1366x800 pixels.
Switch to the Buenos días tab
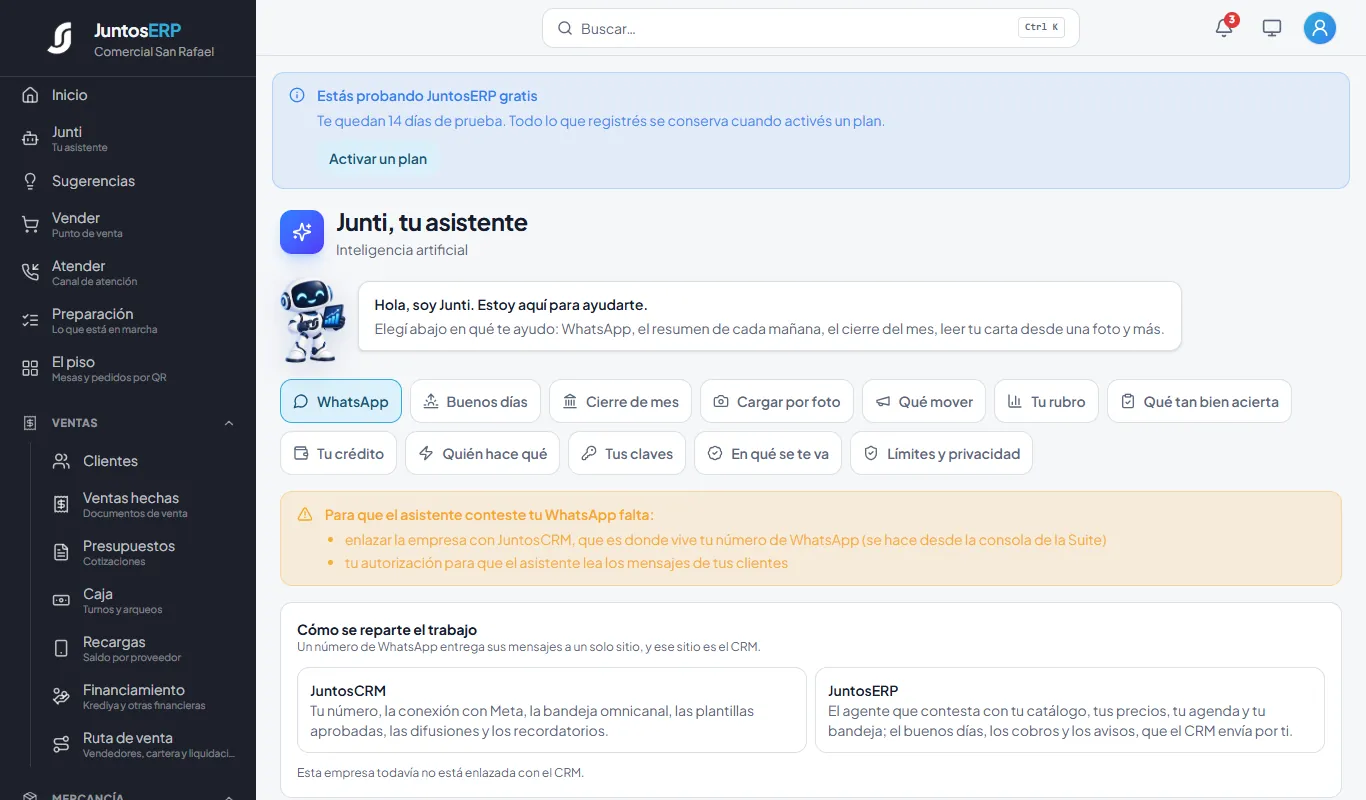coord(475,401)
